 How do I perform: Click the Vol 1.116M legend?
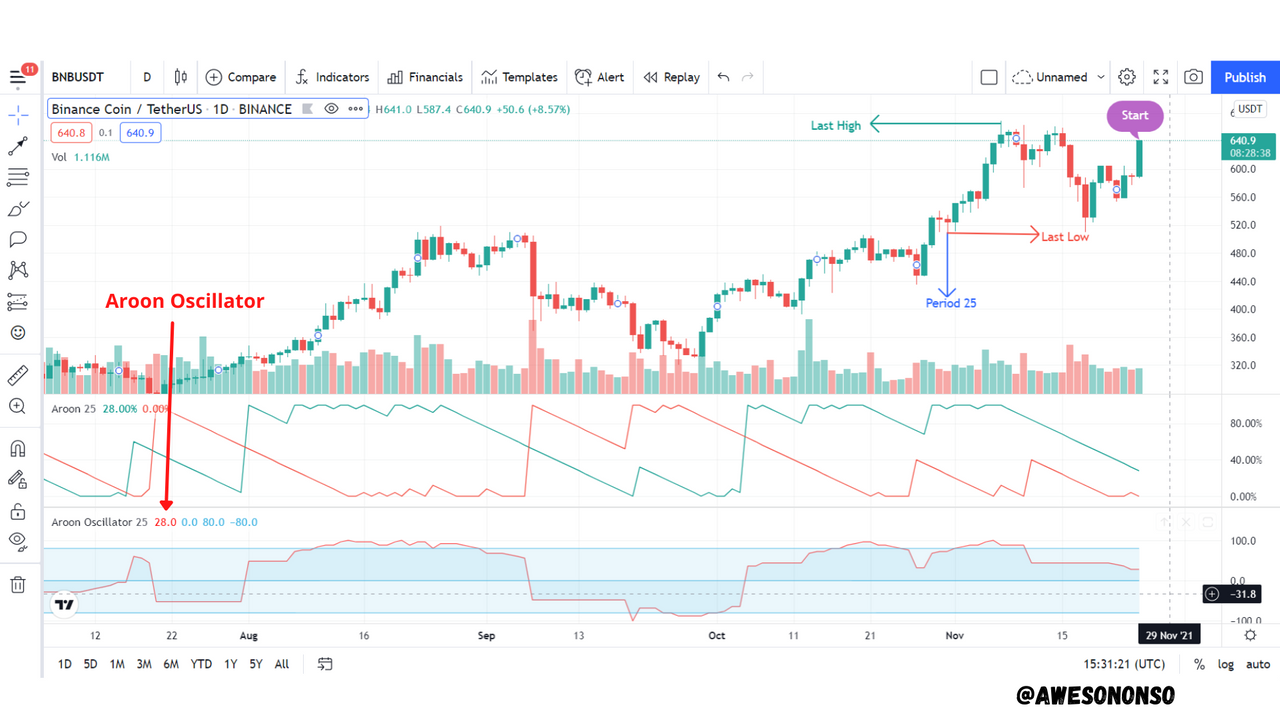81,157
